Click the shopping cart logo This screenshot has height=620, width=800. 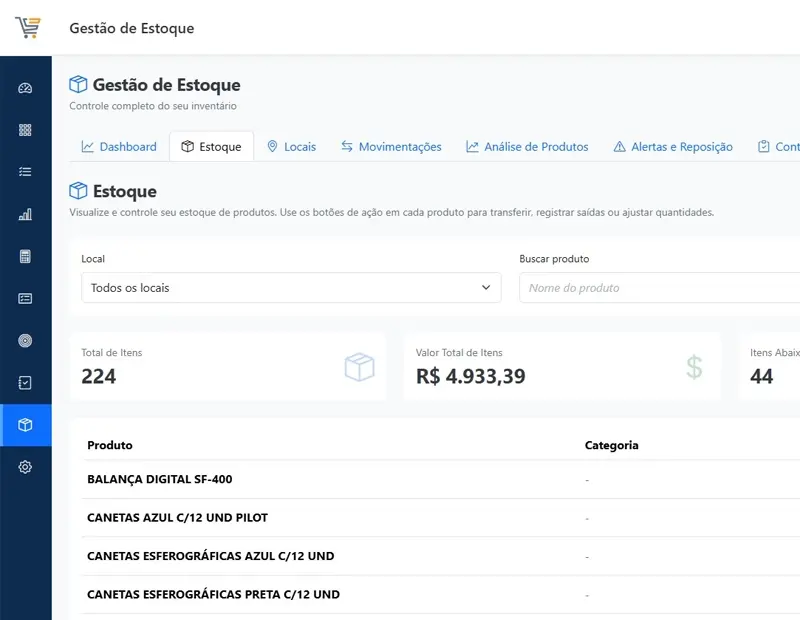[x=28, y=27]
